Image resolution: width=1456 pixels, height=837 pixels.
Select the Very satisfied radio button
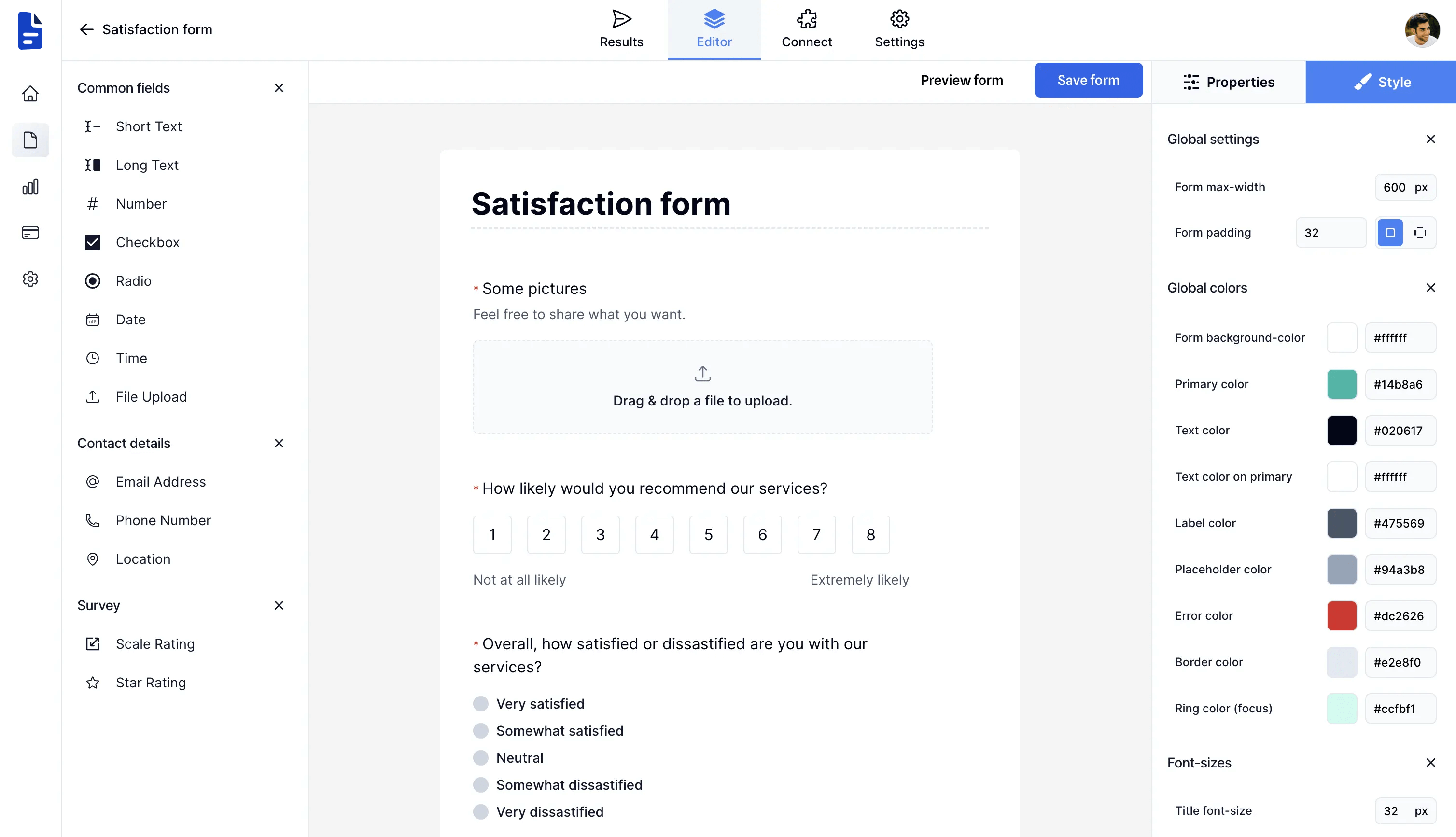pyautogui.click(x=481, y=704)
